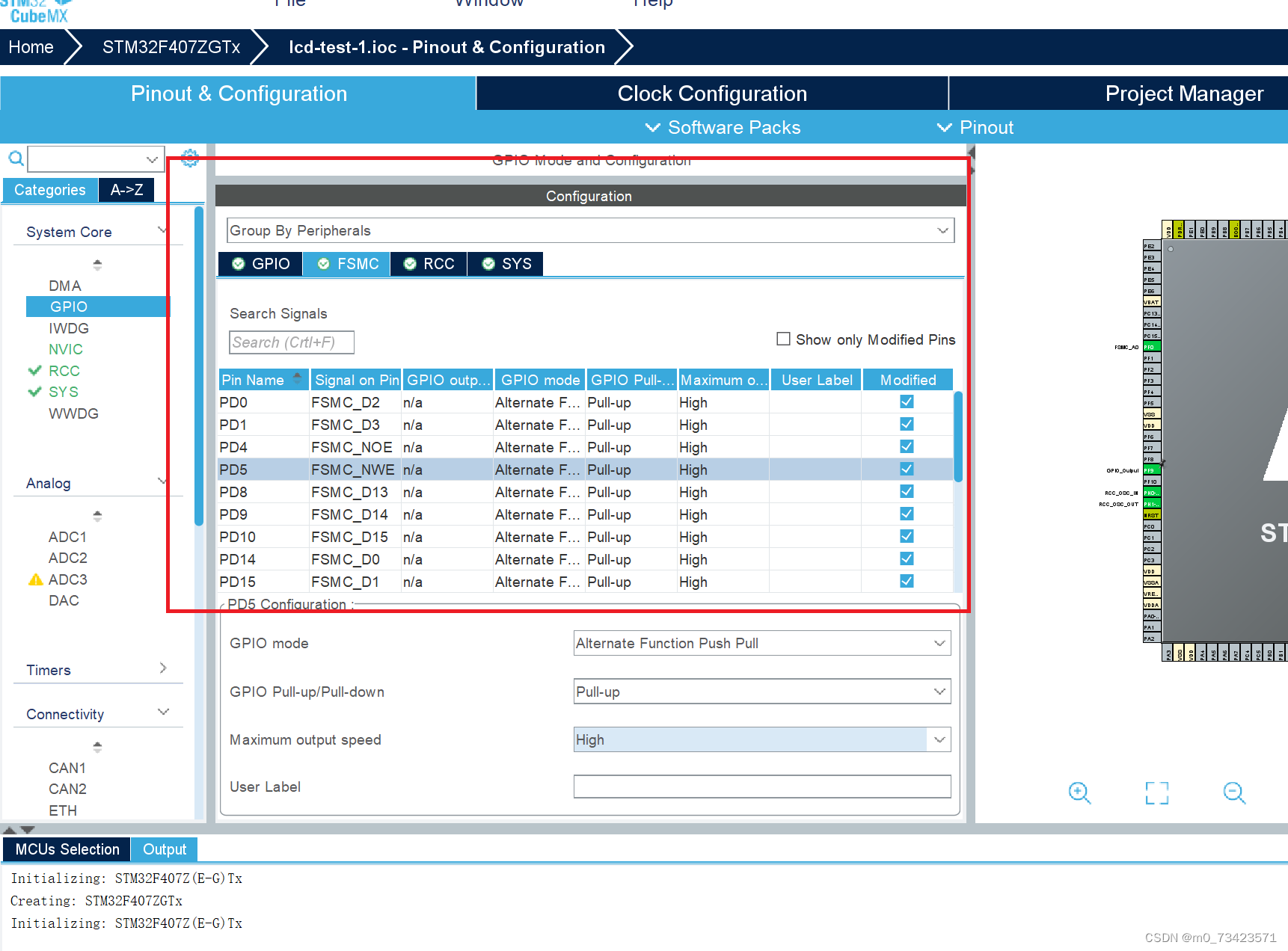Click the Pin Name column sort arrow
This screenshot has width=1288, height=951.
tap(297, 376)
